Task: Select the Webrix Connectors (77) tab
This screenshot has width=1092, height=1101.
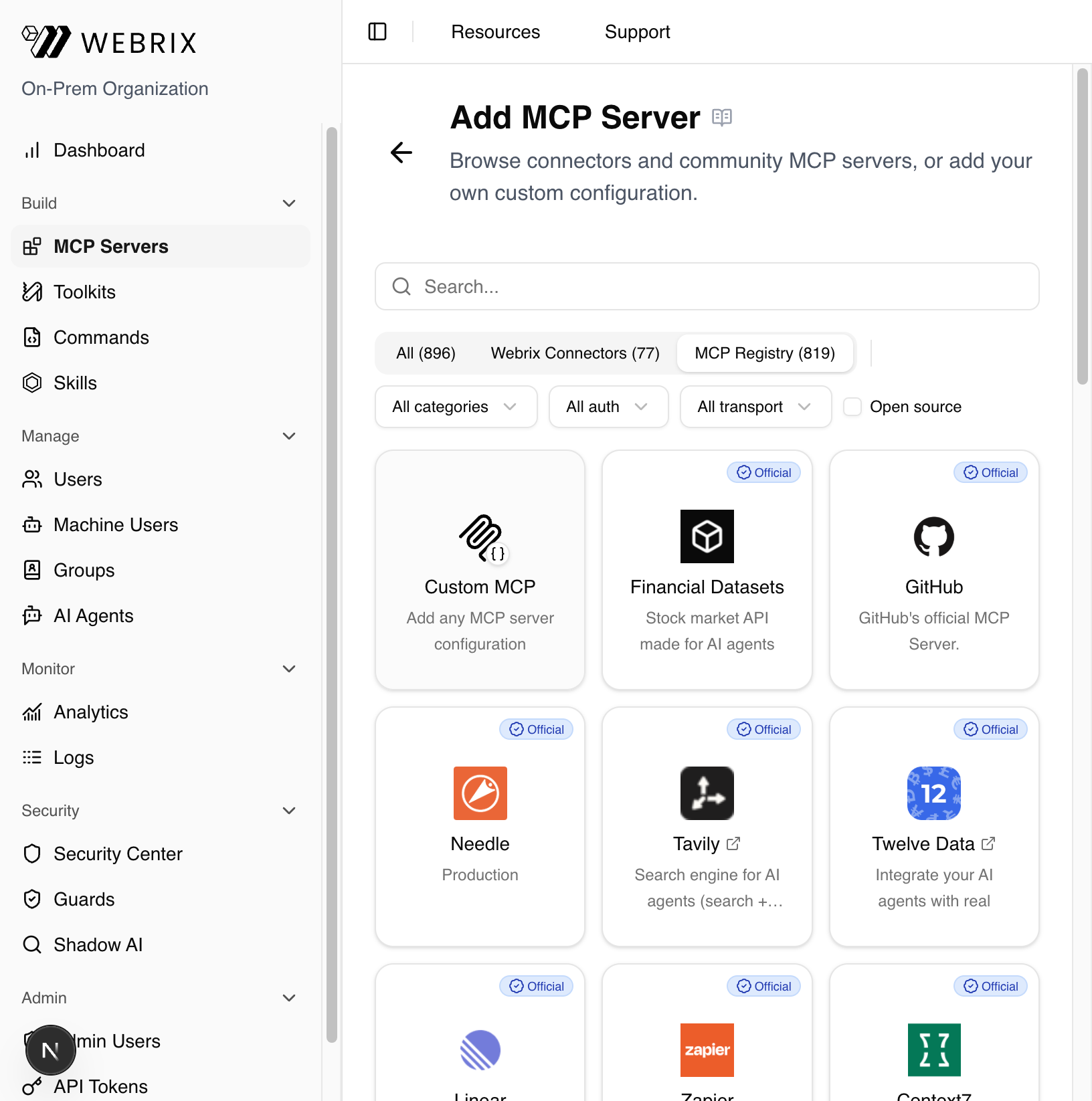Action: (575, 353)
